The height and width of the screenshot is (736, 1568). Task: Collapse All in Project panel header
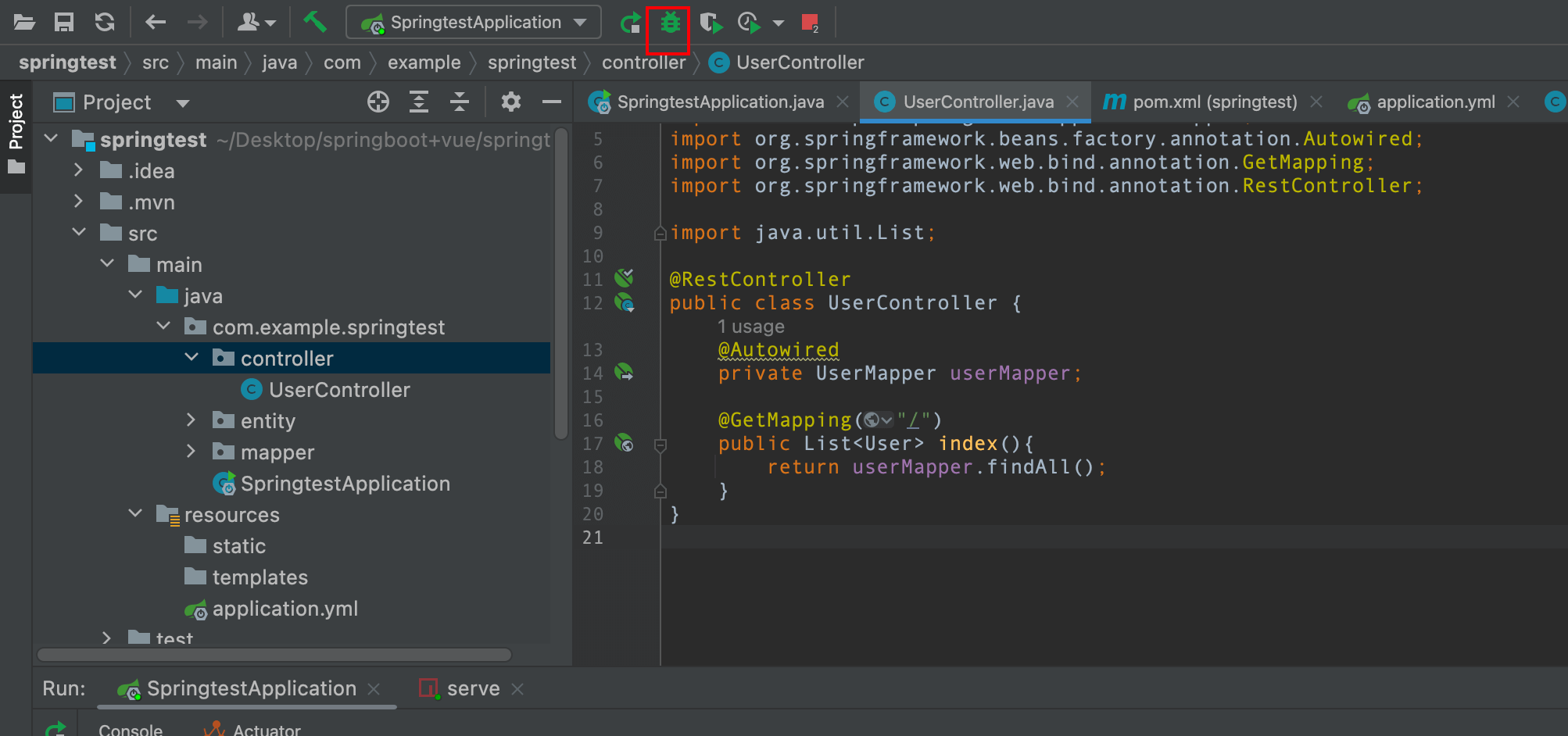pyautogui.click(x=460, y=102)
